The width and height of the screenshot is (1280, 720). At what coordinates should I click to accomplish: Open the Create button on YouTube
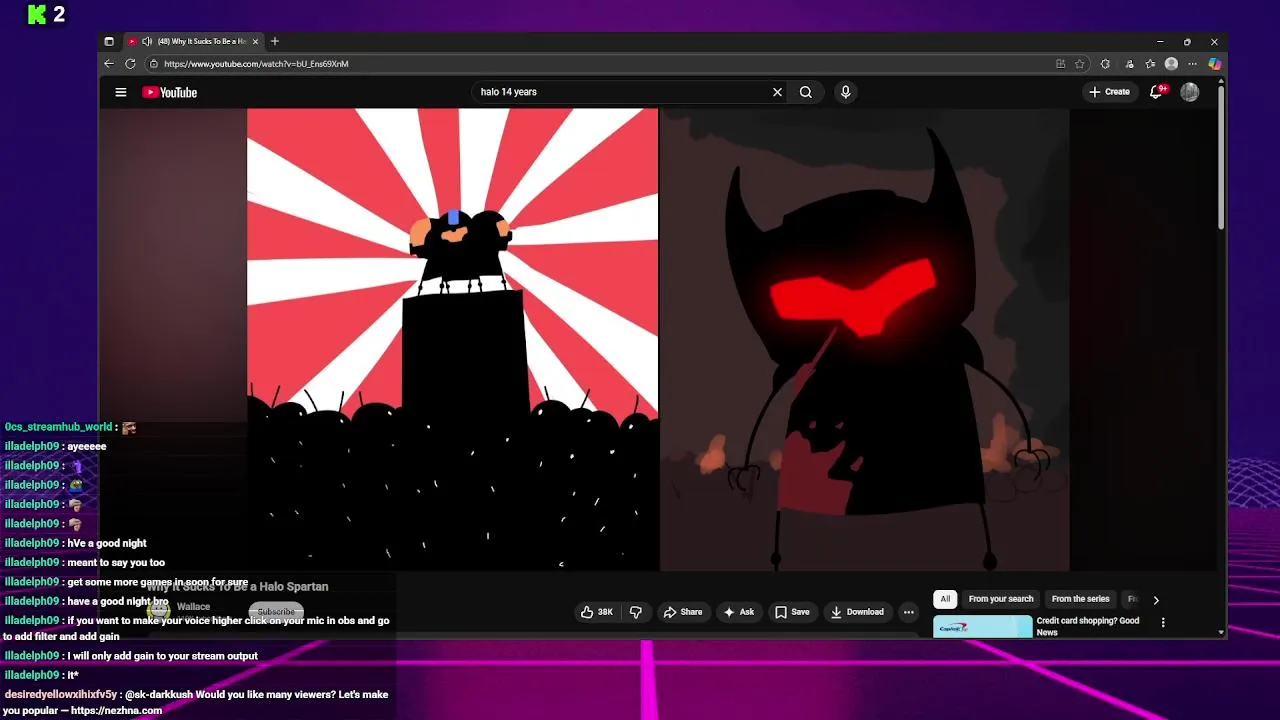point(1109,92)
